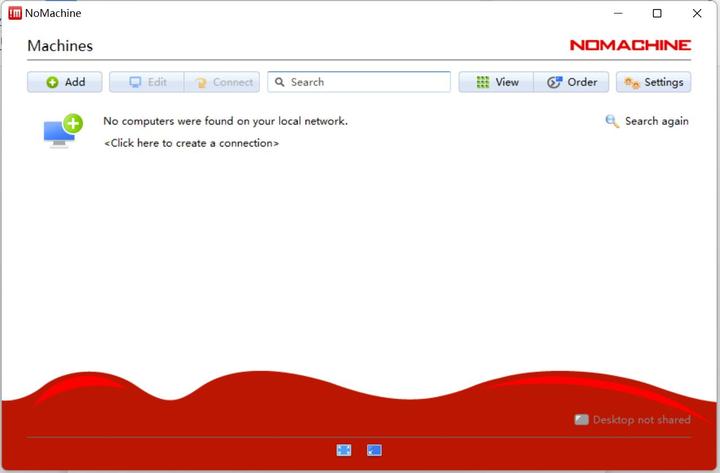The height and width of the screenshot is (473, 720).
Task: Click the Add machine button
Action: click(65, 82)
